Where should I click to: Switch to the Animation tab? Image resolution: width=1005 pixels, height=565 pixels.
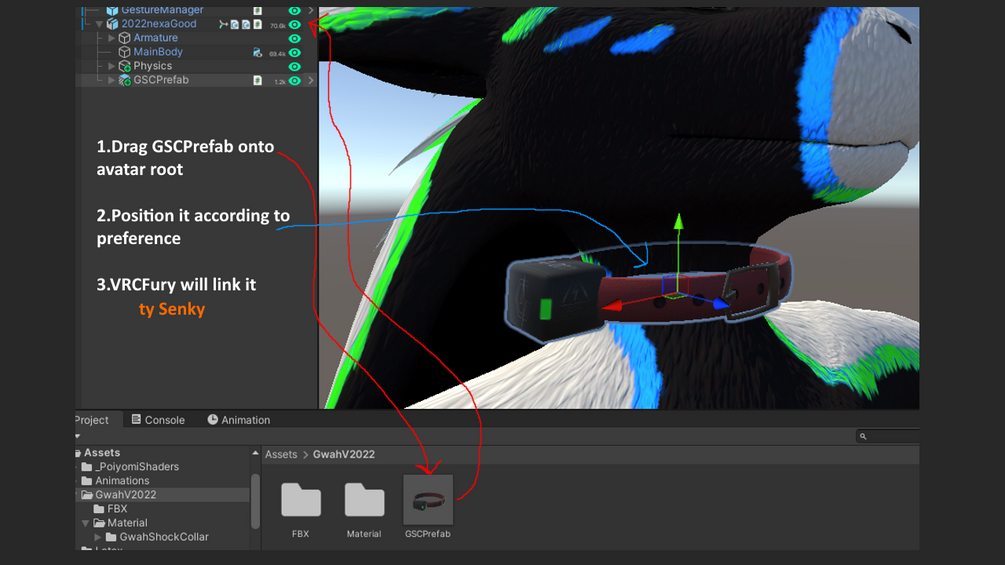point(239,420)
